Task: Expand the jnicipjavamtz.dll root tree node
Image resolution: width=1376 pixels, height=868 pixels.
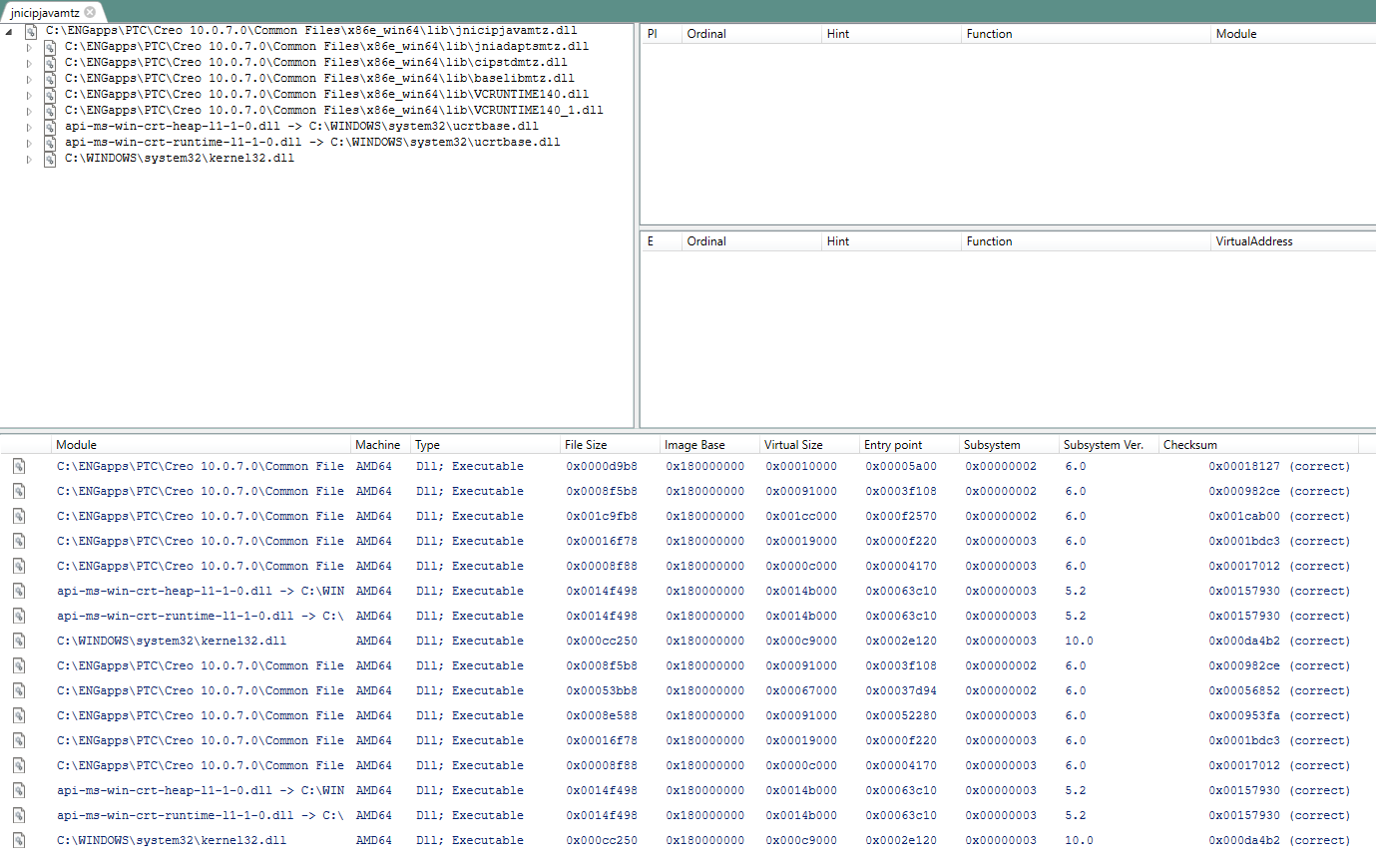Action: [8, 31]
